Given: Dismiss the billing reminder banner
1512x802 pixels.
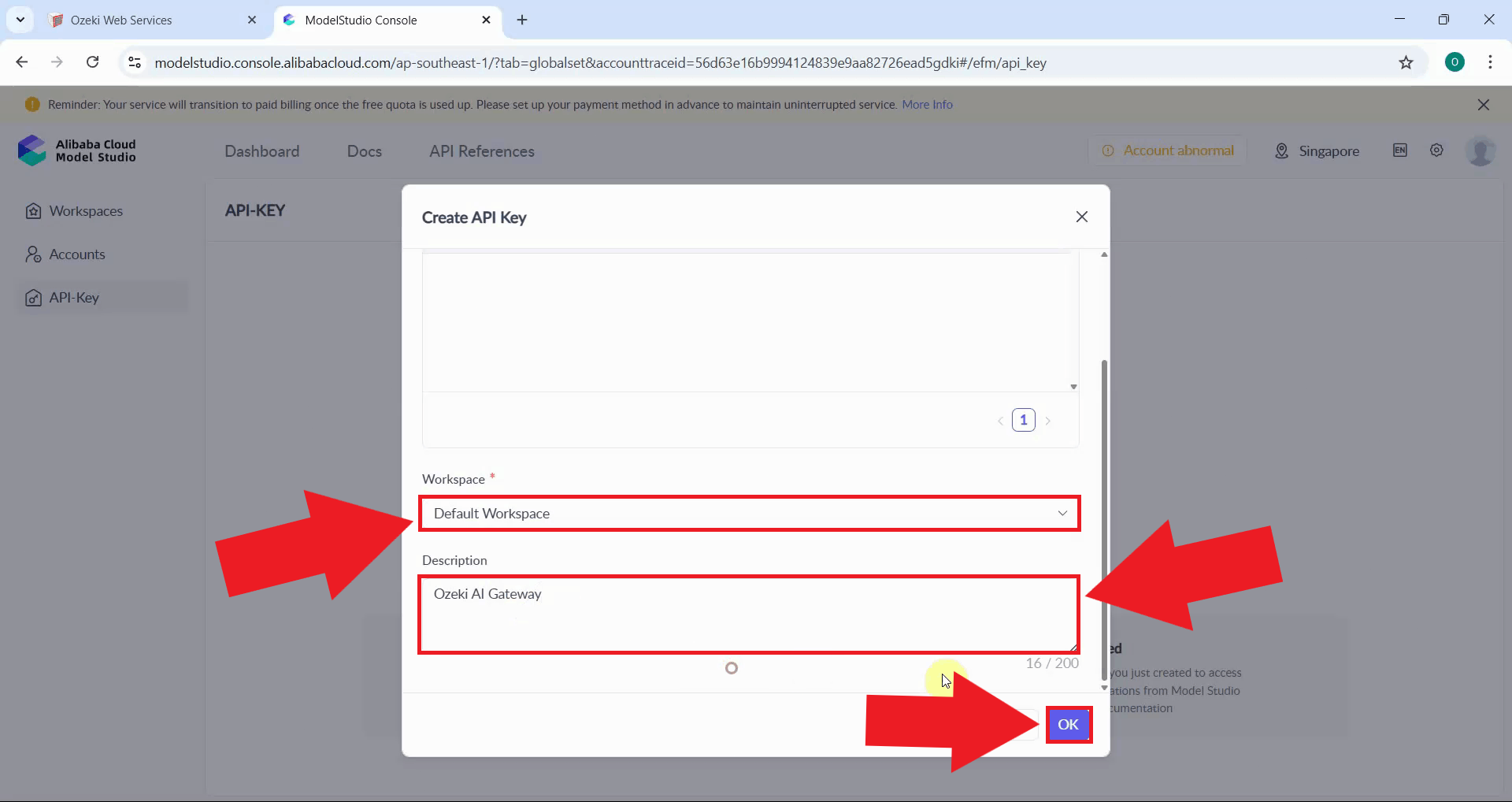Looking at the screenshot, I should click(x=1483, y=105).
